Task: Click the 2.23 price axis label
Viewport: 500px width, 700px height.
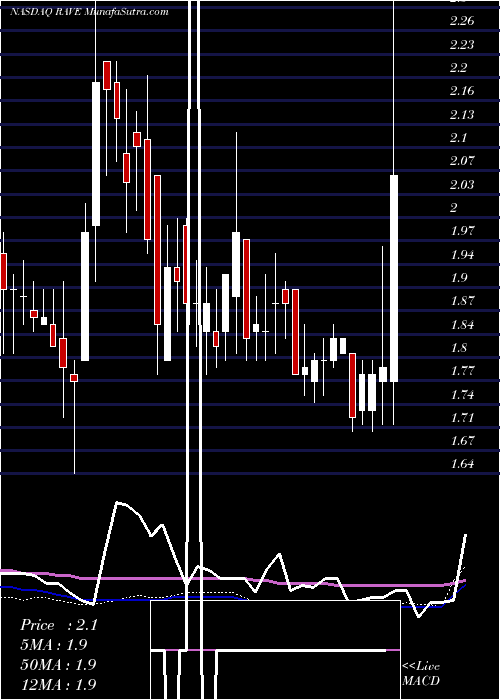Action: [x=462, y=45]
